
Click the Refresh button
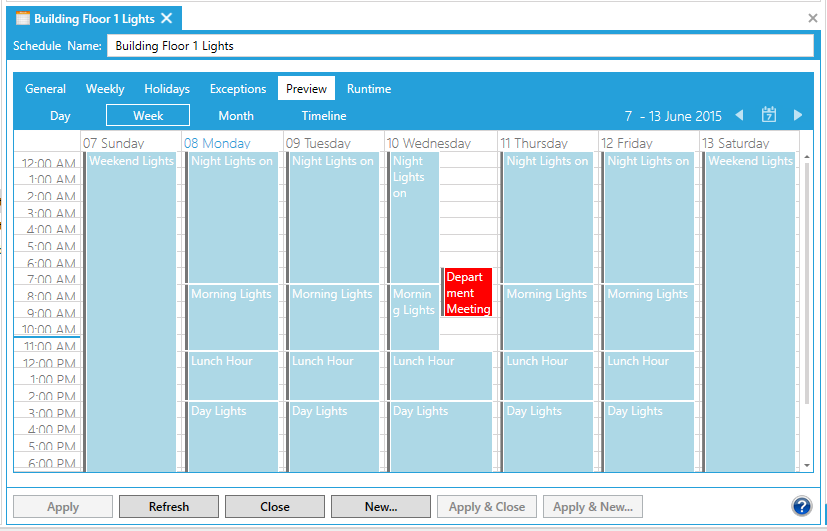point(169,507)
